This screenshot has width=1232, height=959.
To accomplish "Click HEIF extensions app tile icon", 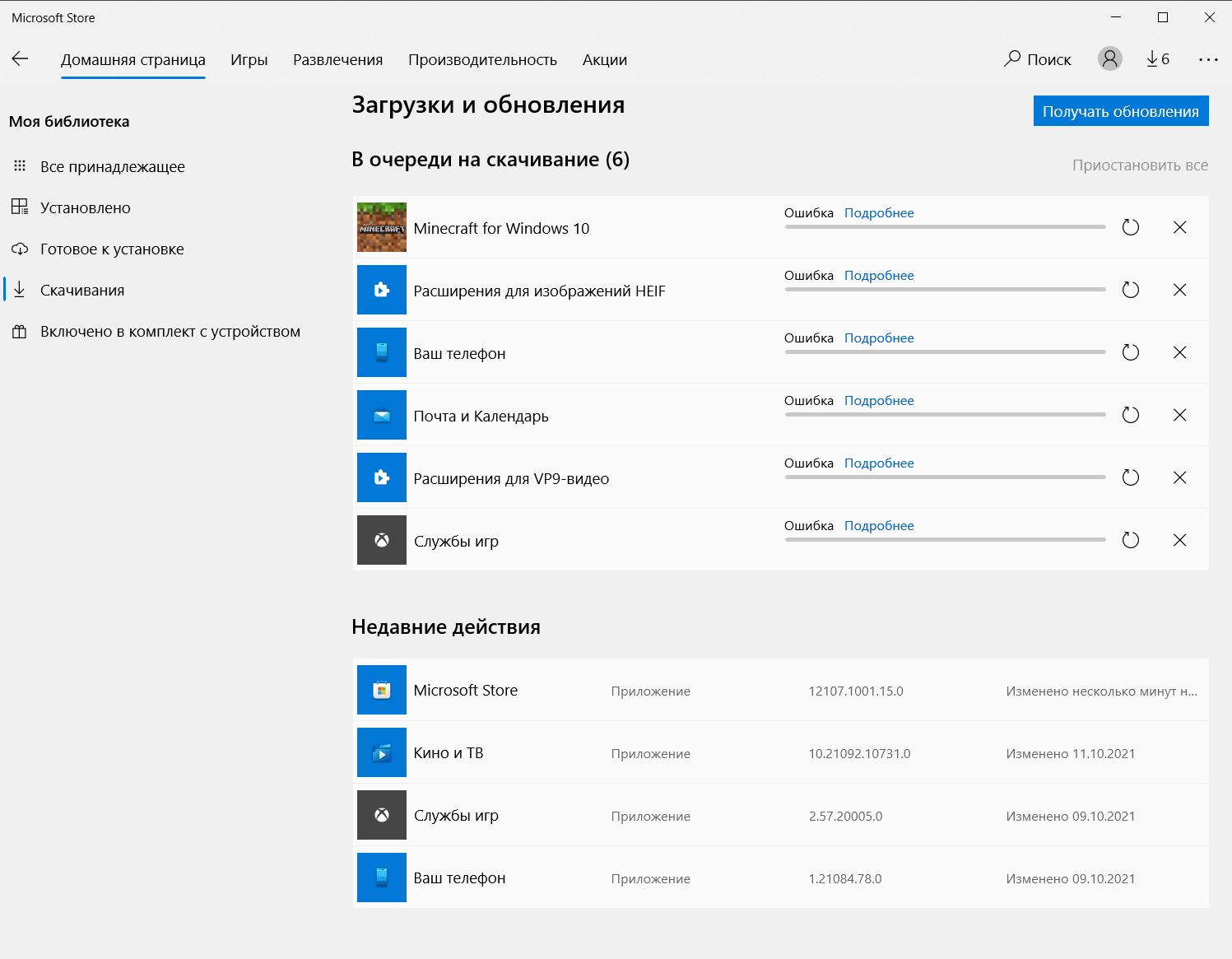I will tap(382, 290).
